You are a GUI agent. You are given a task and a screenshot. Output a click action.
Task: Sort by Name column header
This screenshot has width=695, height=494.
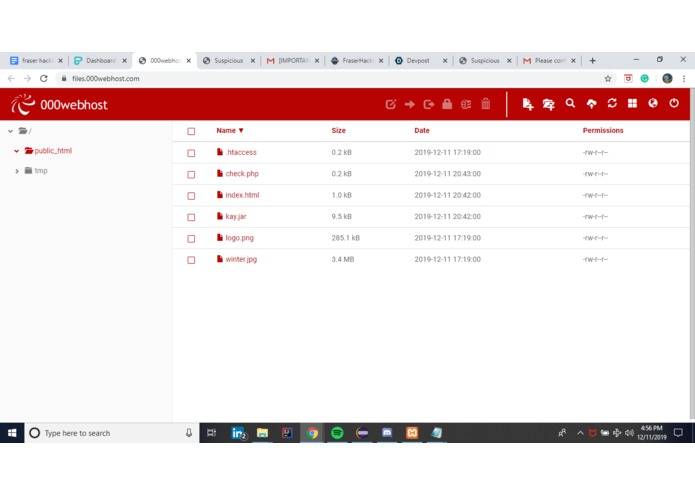click(x=230, y=130)
